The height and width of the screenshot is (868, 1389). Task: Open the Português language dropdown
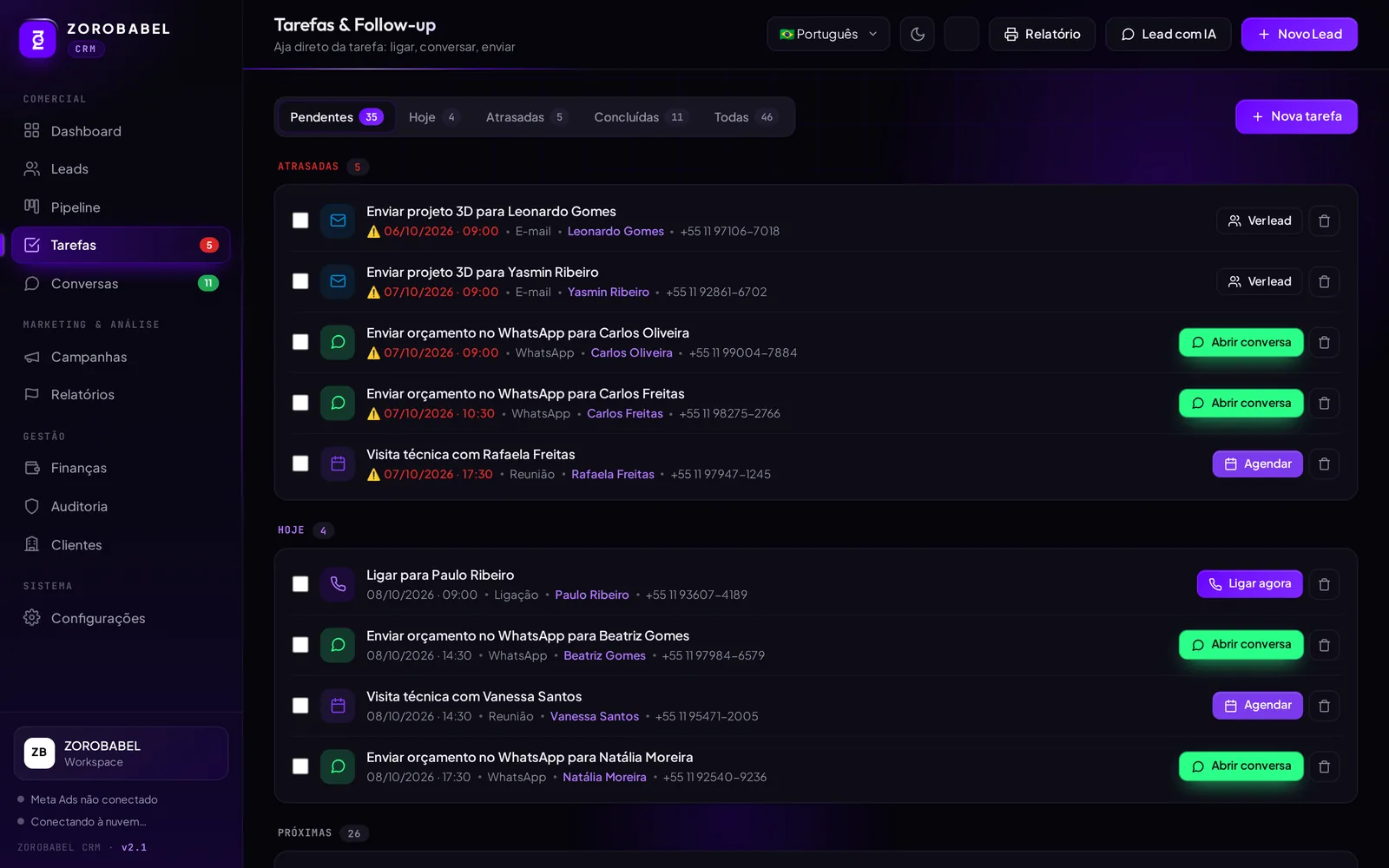828,34
